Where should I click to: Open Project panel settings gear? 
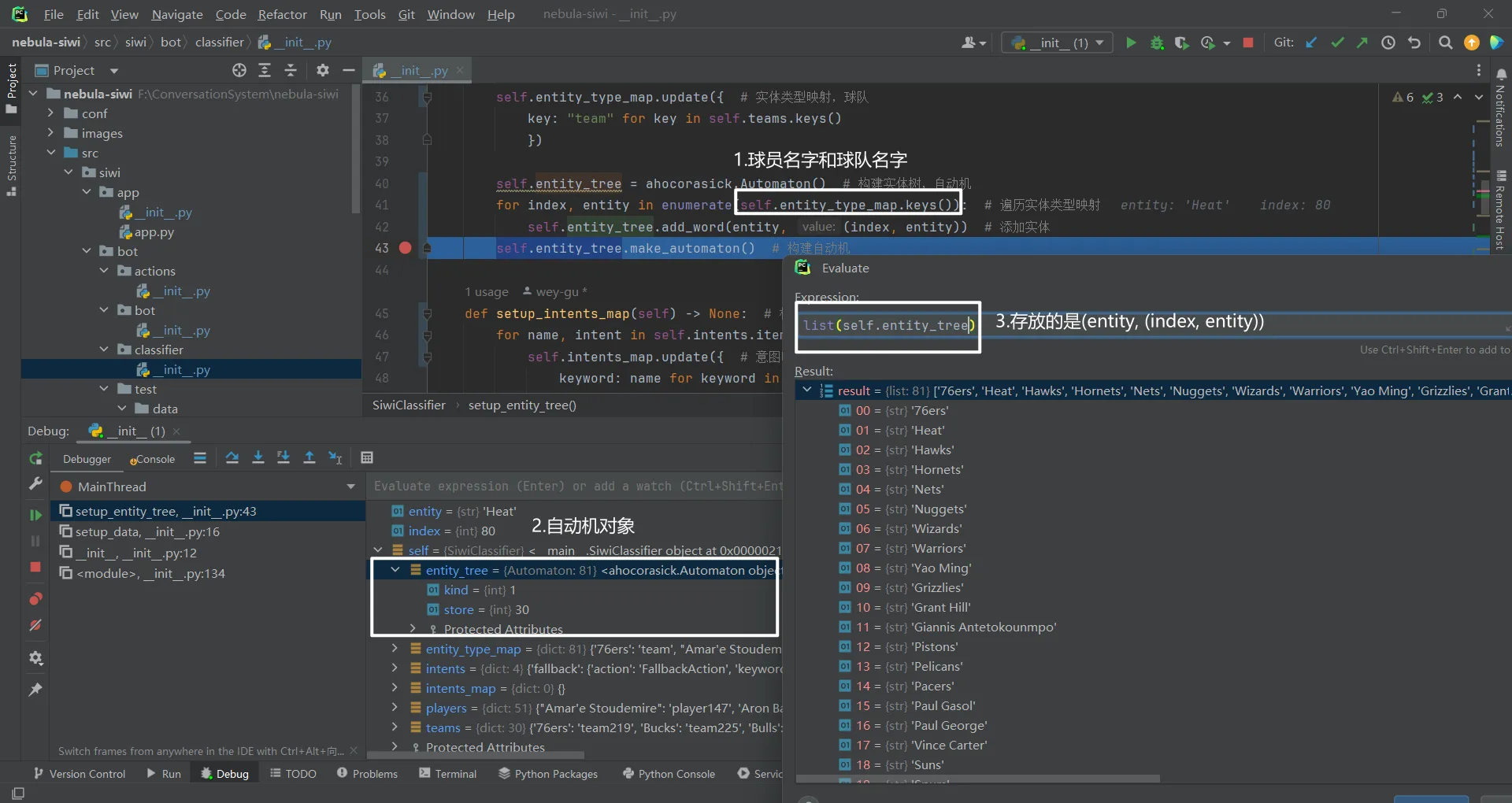click(x=323, y=70)
